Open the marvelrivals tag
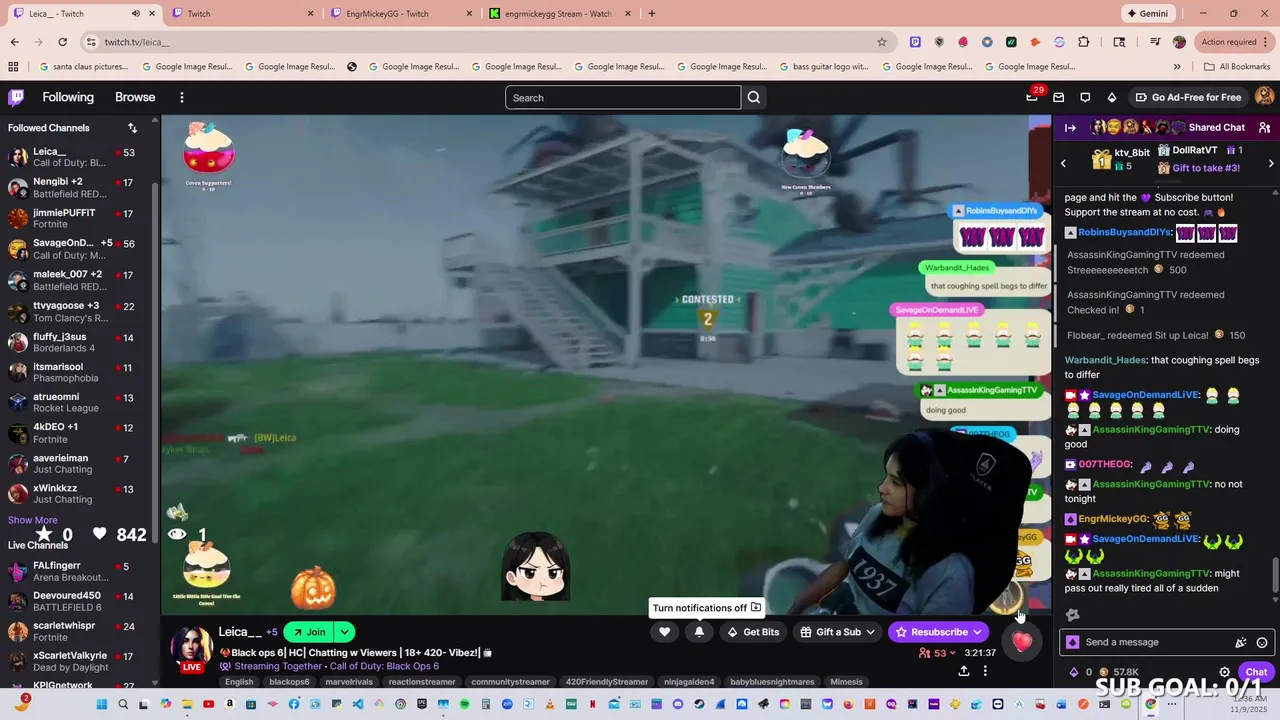1280x720 pixels. click(349, 682)
